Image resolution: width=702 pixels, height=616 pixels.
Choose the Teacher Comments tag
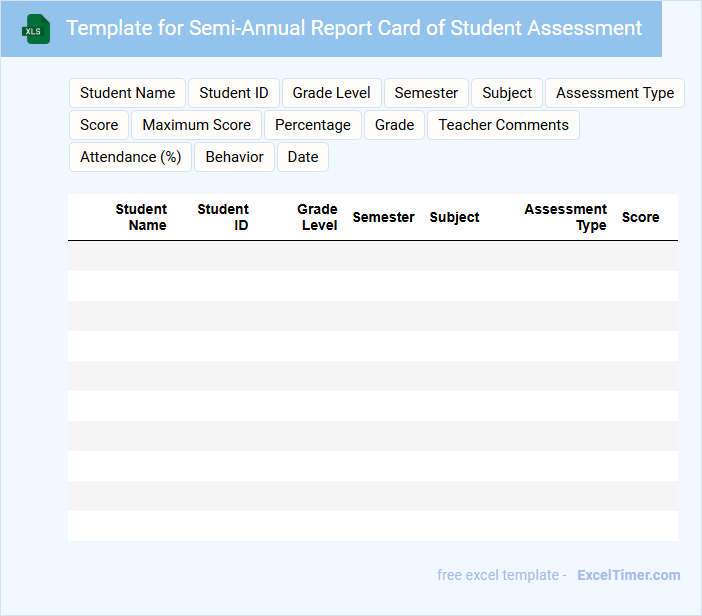click(503, 125)
